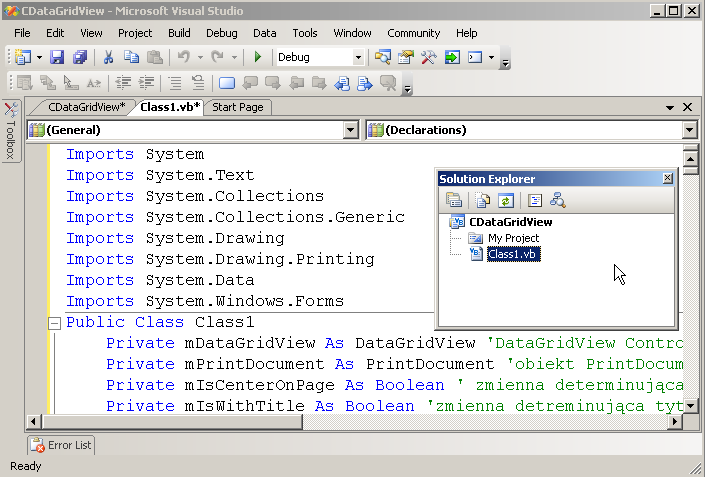The height and width of the screenshot is (477, 705).
Task: Select the CDataGridView project node
Action: click(x=510, y=222)
